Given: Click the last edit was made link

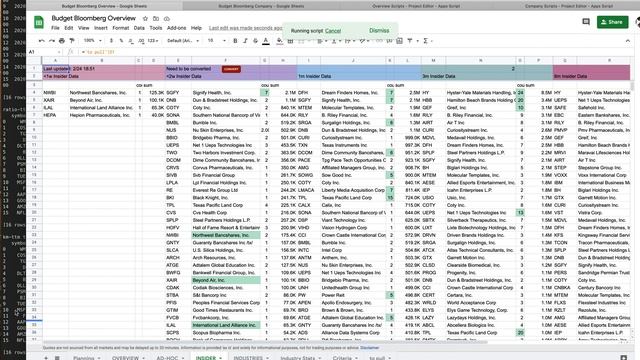Looking at the screenshot, I should pyautogui.click(x=245, y=28).
